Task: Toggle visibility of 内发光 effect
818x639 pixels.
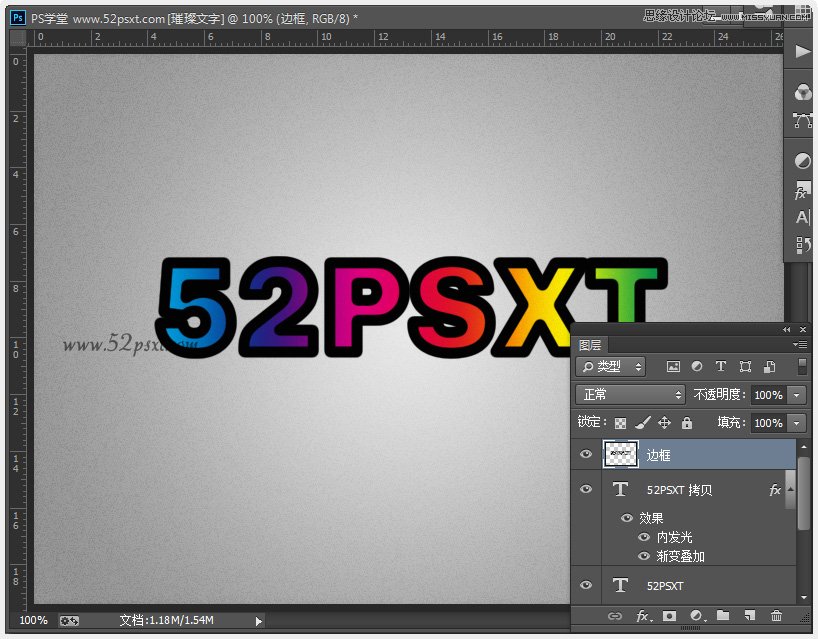Action: (644, 537)
